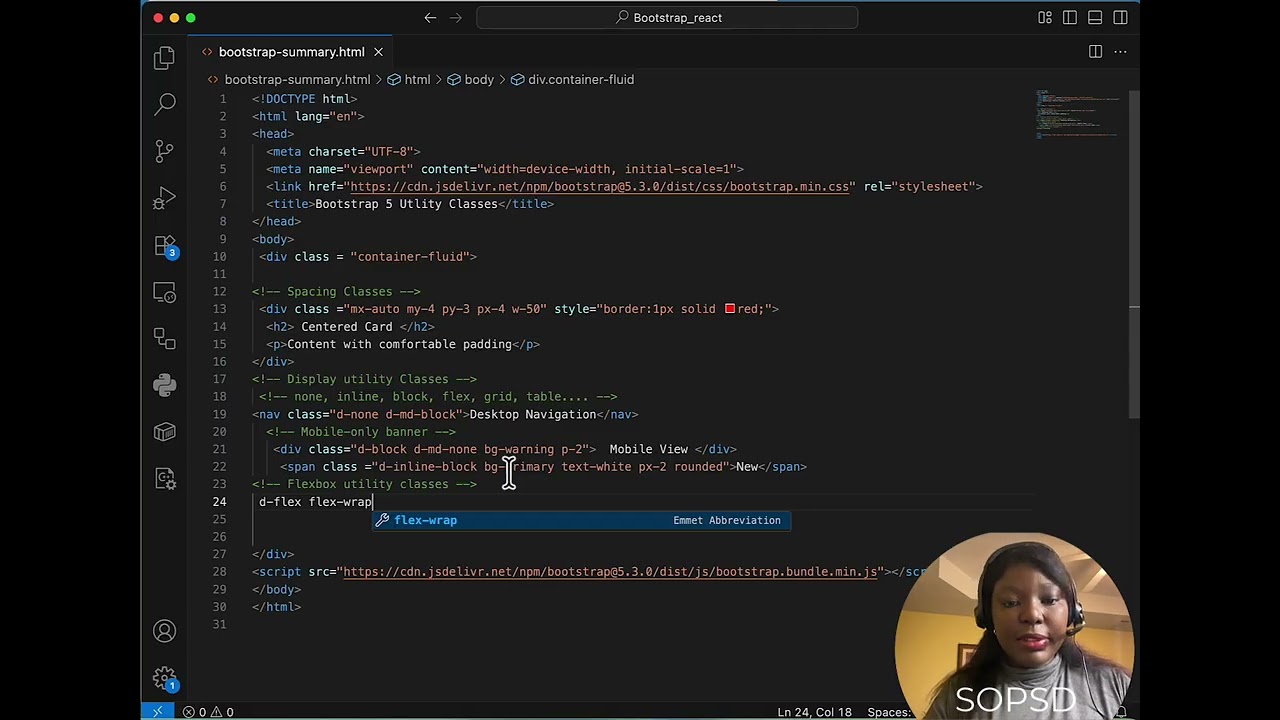Open the Python icon in activity bar

(x=165, y=385)
